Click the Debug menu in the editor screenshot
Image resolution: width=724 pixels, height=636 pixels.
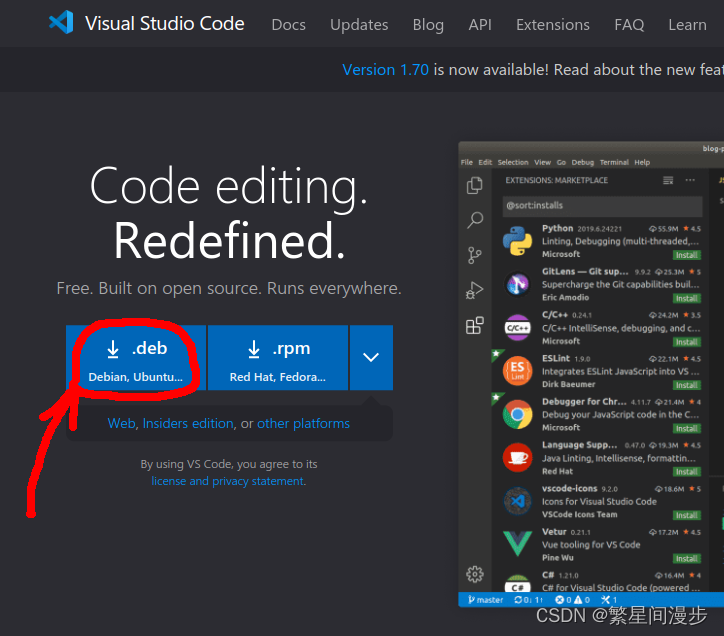(583, 162)
